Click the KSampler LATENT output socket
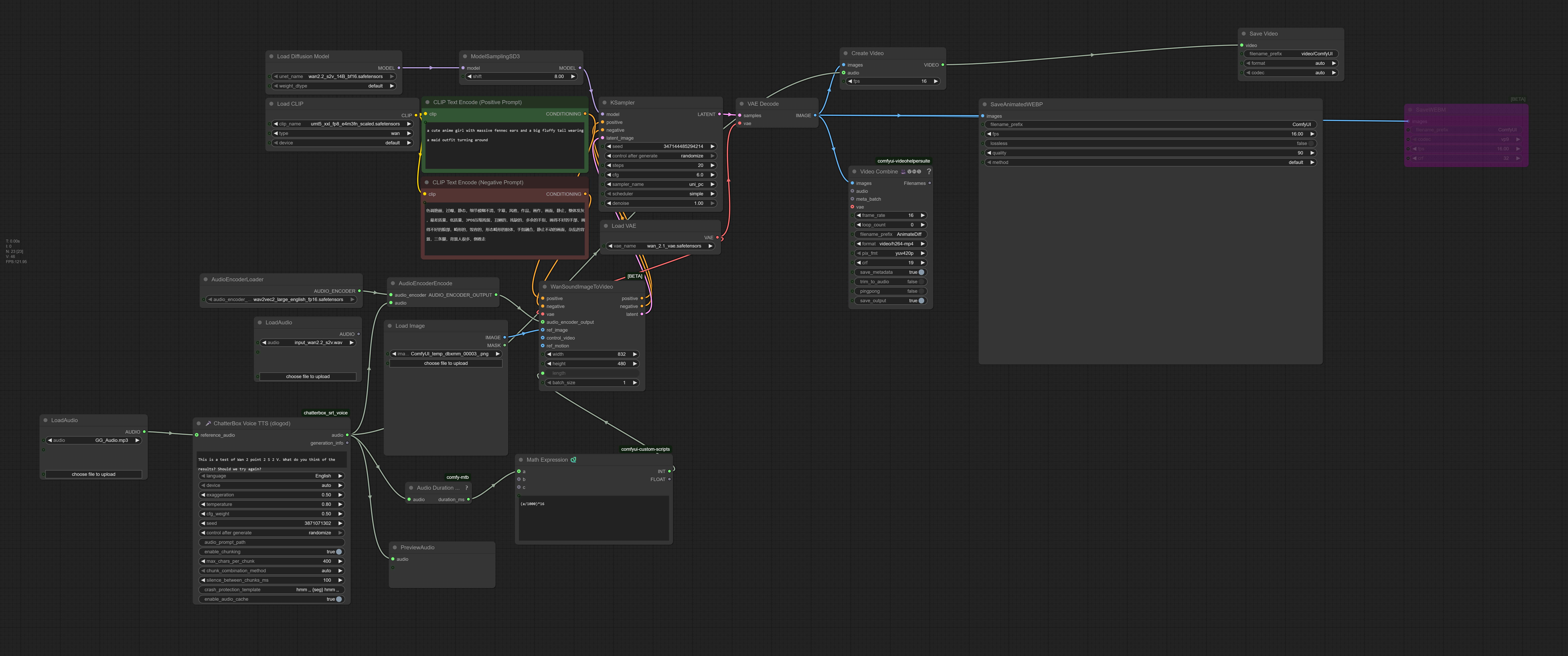Screen dimensions: 1568x656 [x=719, y=114]
